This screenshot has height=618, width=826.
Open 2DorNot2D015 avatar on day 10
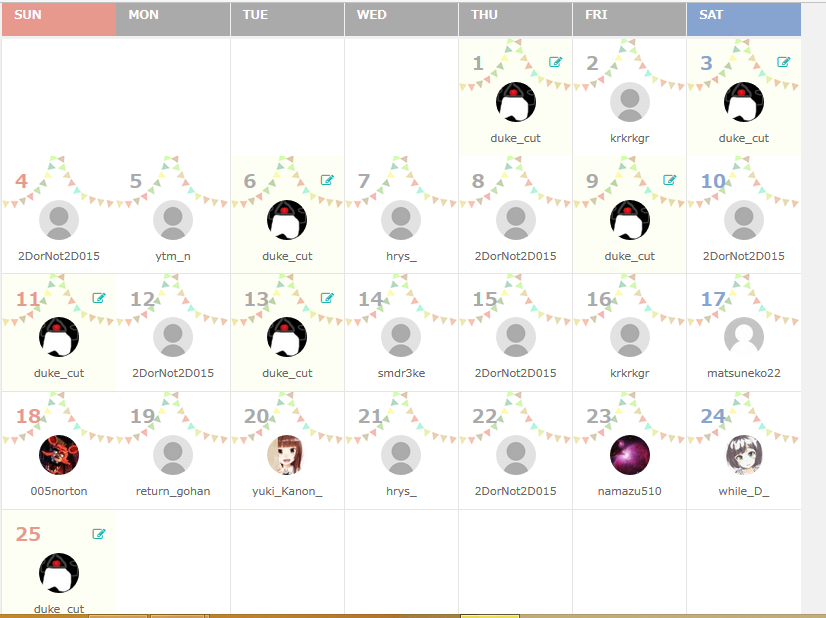744,220
